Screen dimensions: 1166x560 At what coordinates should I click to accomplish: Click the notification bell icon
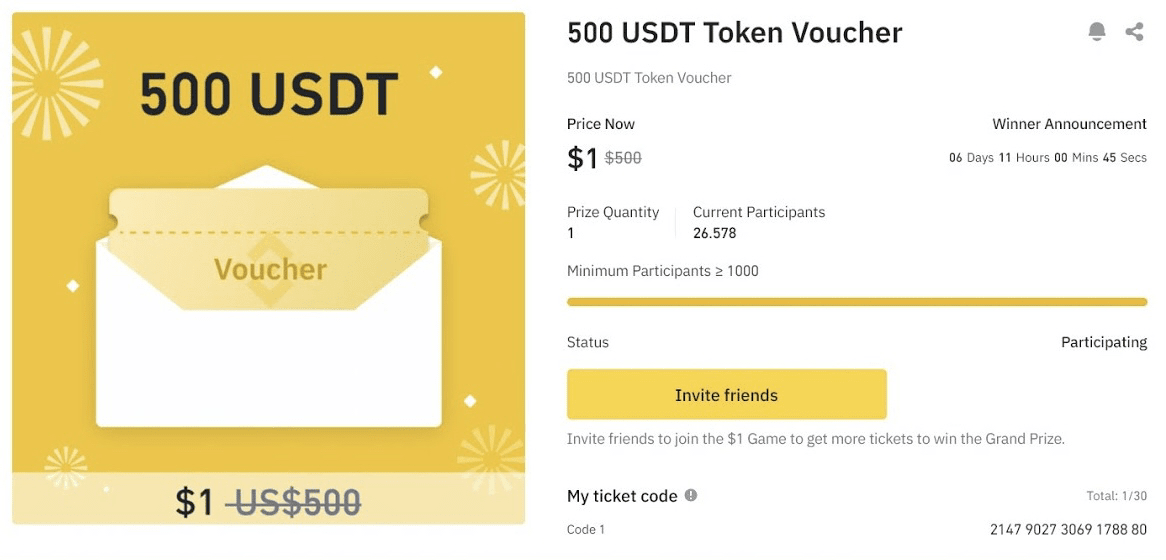(1097, 32)
